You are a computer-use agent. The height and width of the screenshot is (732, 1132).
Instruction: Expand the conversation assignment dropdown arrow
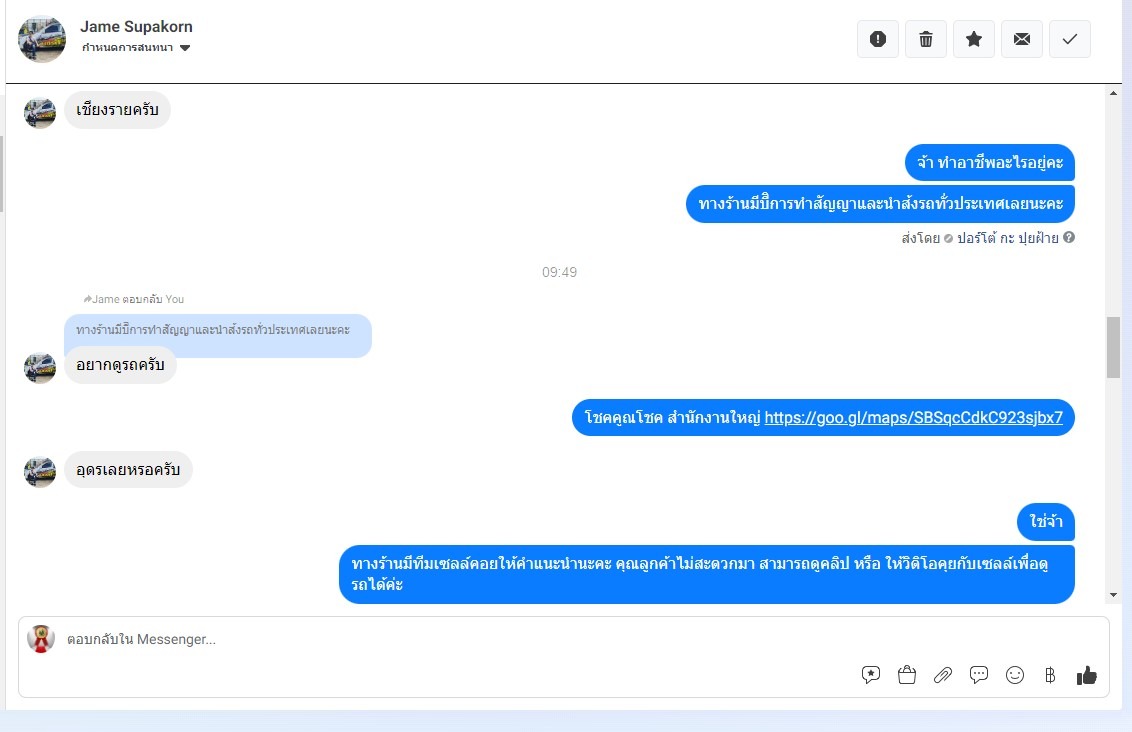point(185,48)
